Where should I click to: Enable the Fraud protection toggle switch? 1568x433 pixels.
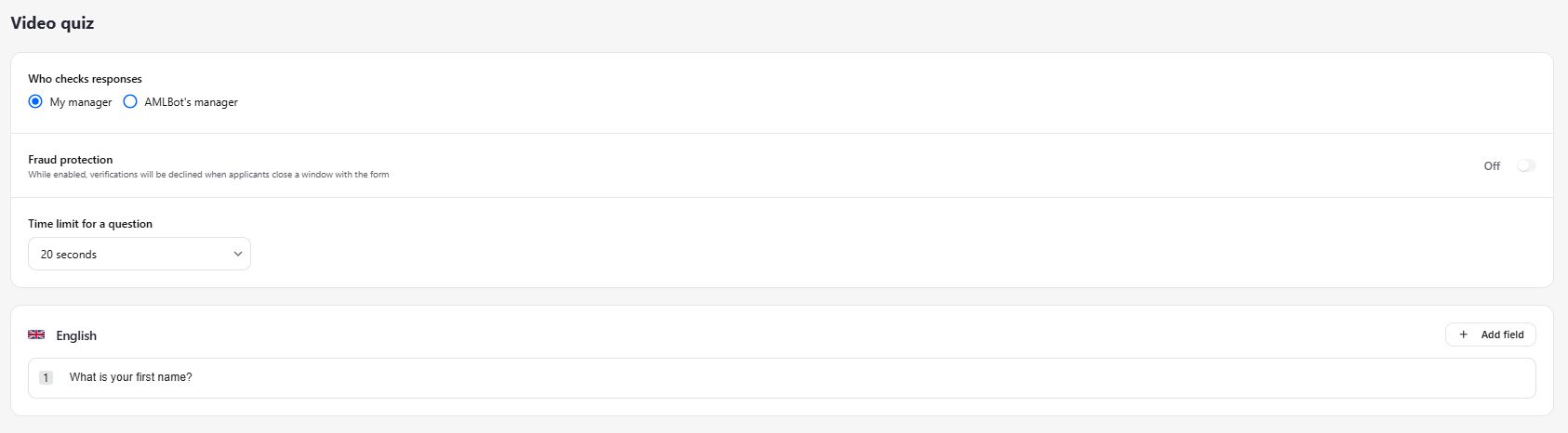click(x=1525, y=165)
